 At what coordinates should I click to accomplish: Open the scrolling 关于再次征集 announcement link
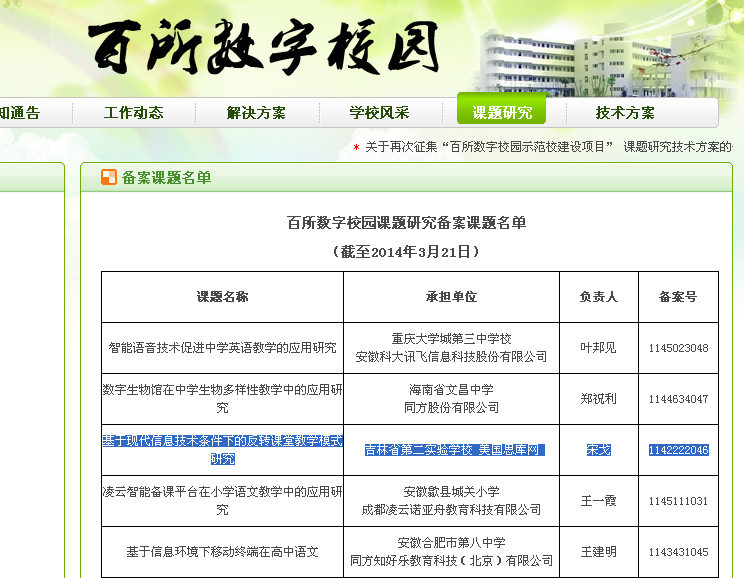[548, 147]
